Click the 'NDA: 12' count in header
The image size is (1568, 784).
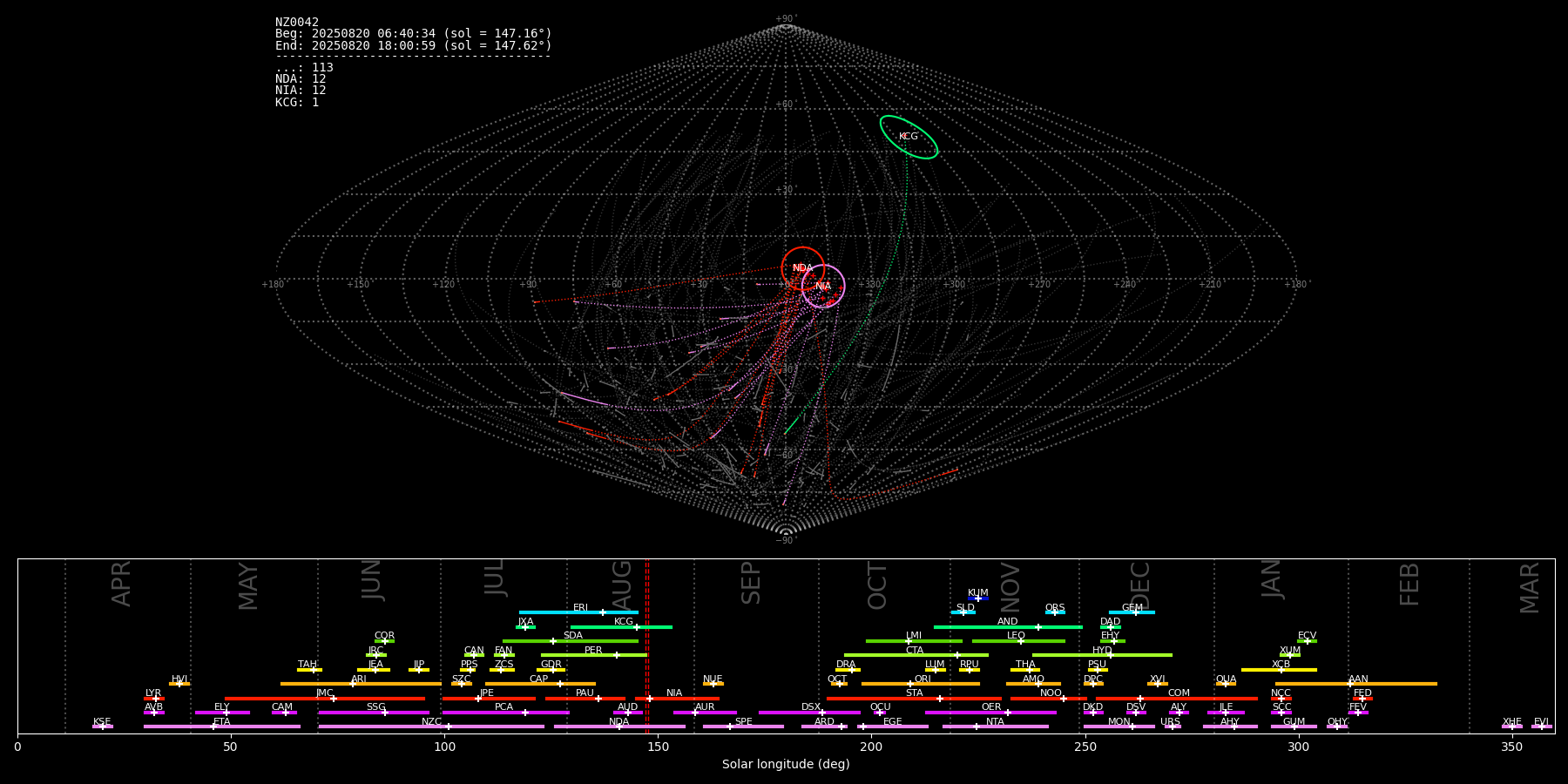point(301,79)
